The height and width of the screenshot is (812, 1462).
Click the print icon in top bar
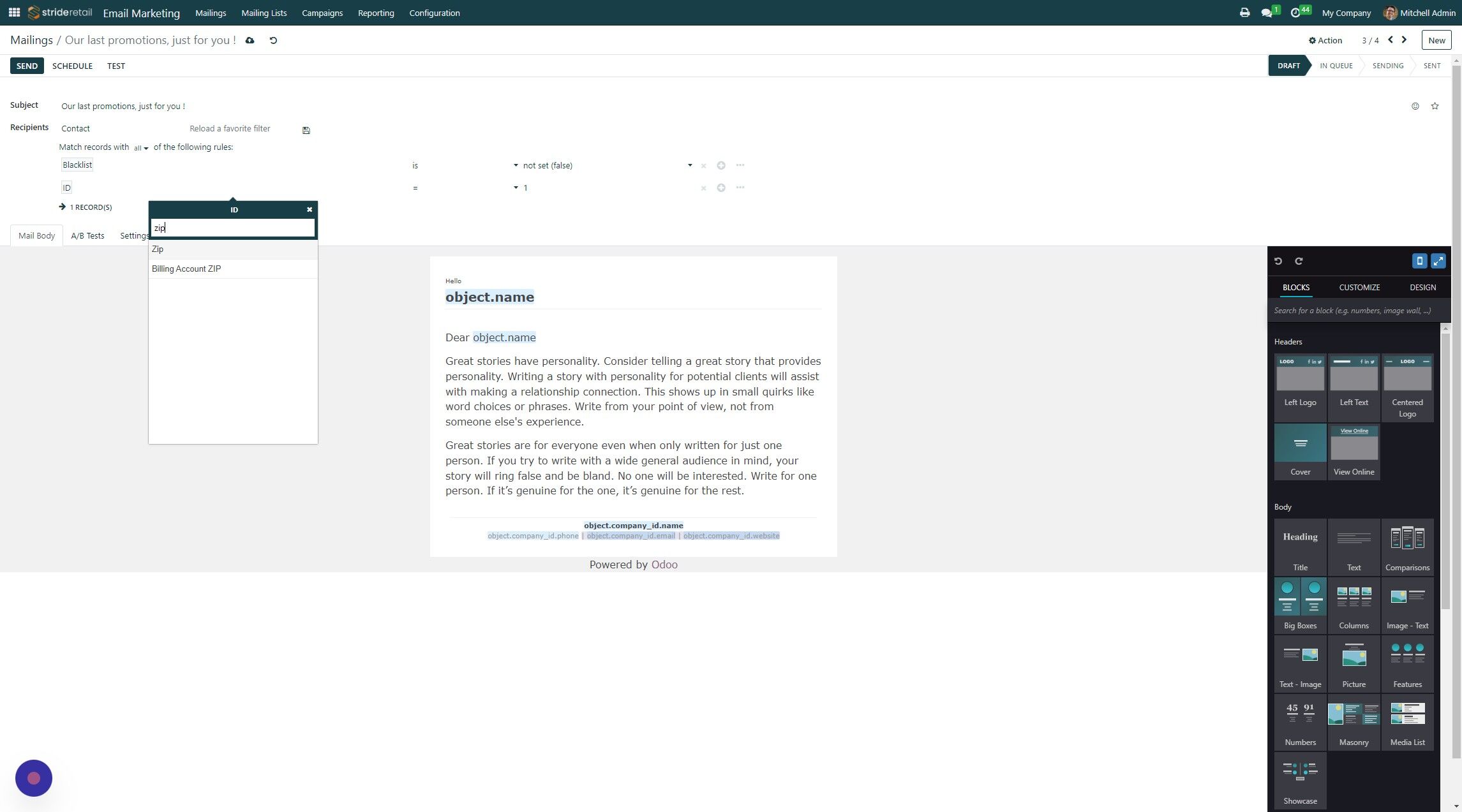click(x=1244, y=12)
